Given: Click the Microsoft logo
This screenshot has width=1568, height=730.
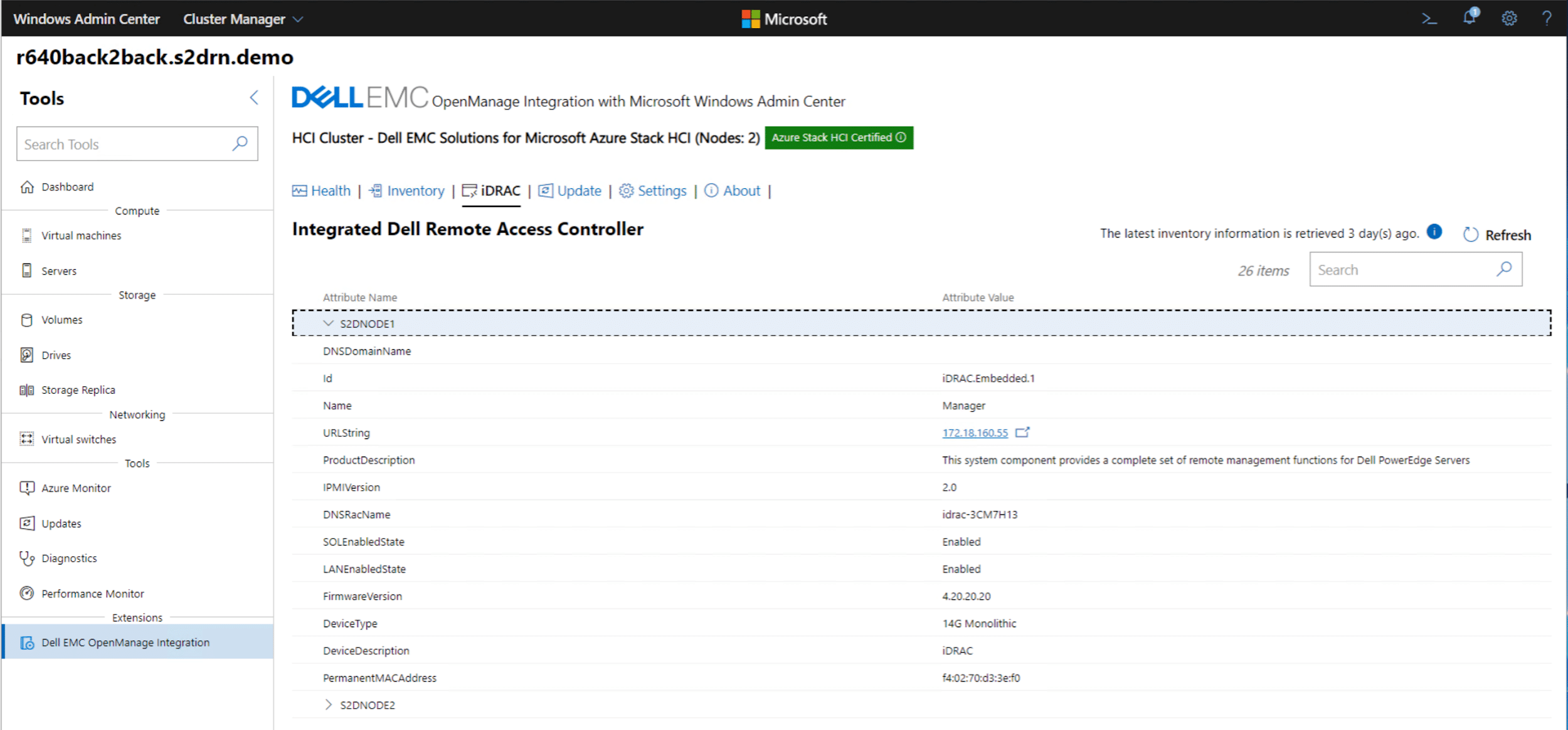Looking at the screenshot, I should (x=784, y=19).
